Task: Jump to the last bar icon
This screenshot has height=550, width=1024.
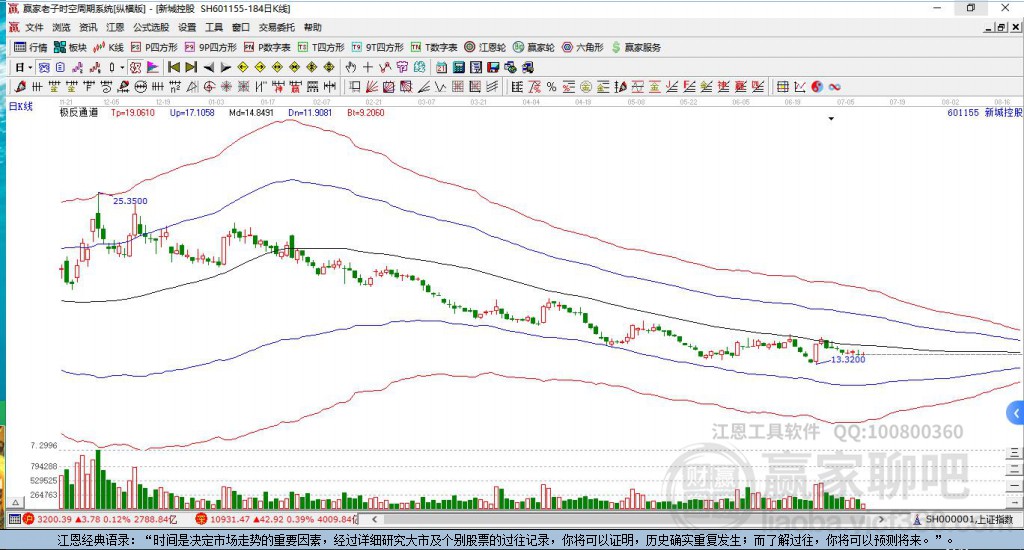Action: [x=191, y=67]
